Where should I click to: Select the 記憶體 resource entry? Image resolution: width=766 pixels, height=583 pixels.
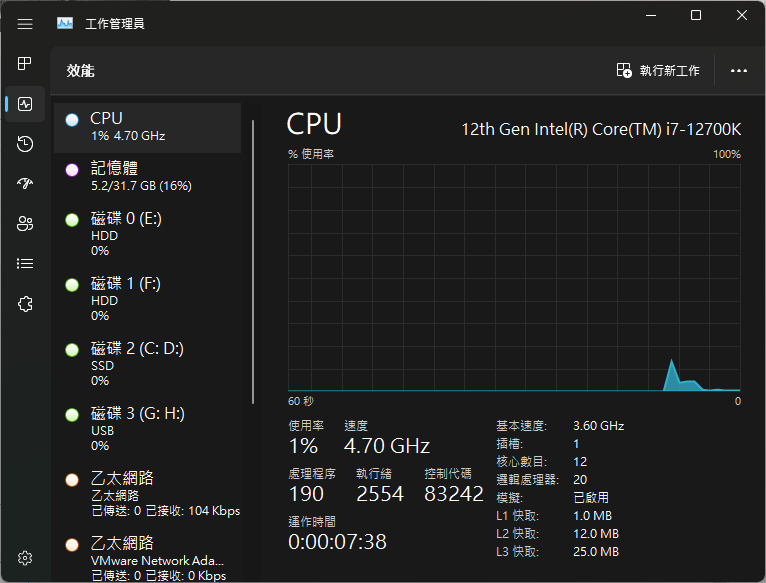pyautogui.click(x=147, y=176)
